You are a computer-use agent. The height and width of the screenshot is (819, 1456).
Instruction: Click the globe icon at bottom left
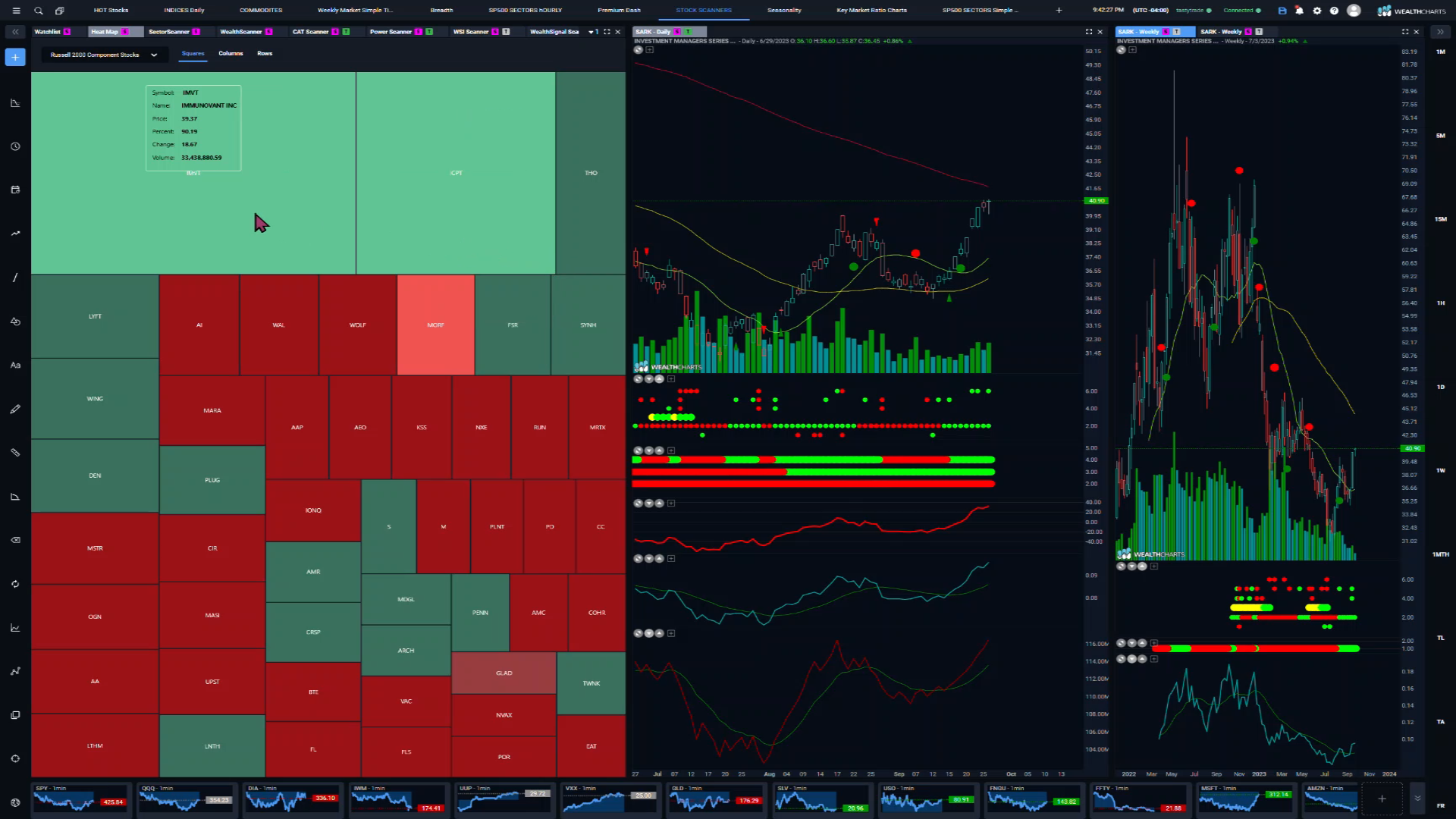click(x=15, y=802)
